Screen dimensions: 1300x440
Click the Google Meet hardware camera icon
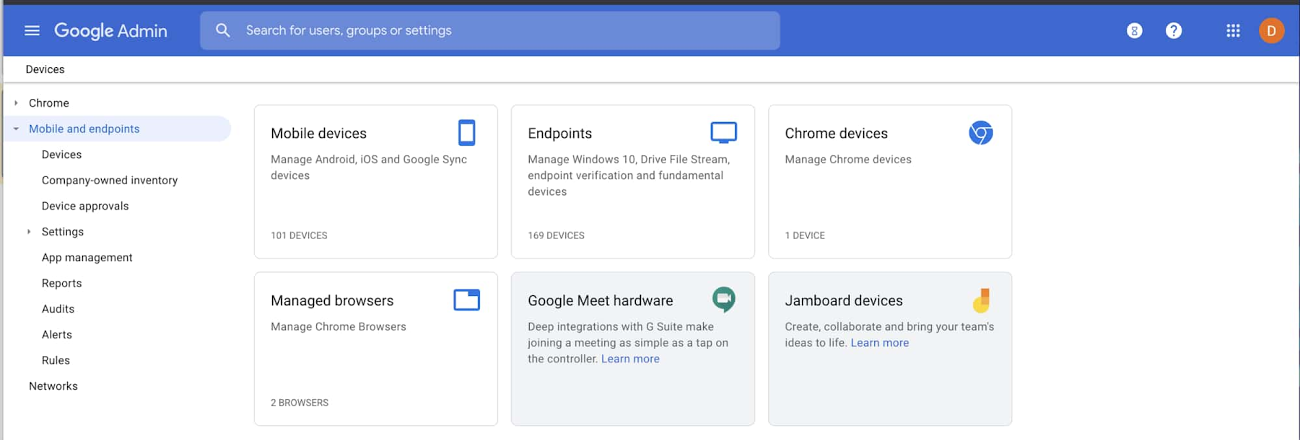(723, 299)
